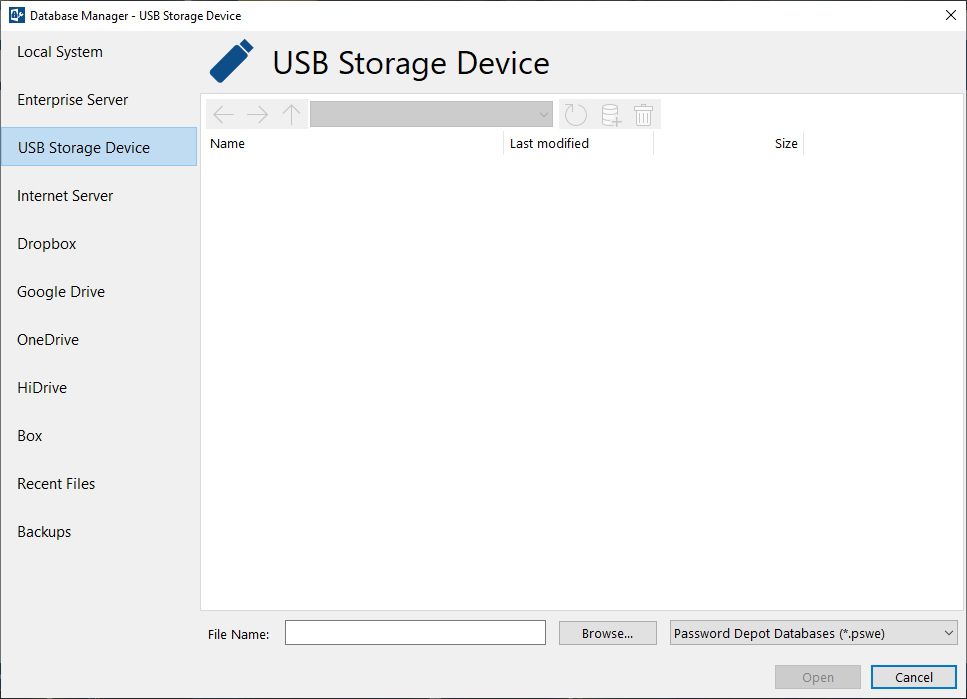Click the Database Manager title bar icon

(x=16, y=15)
